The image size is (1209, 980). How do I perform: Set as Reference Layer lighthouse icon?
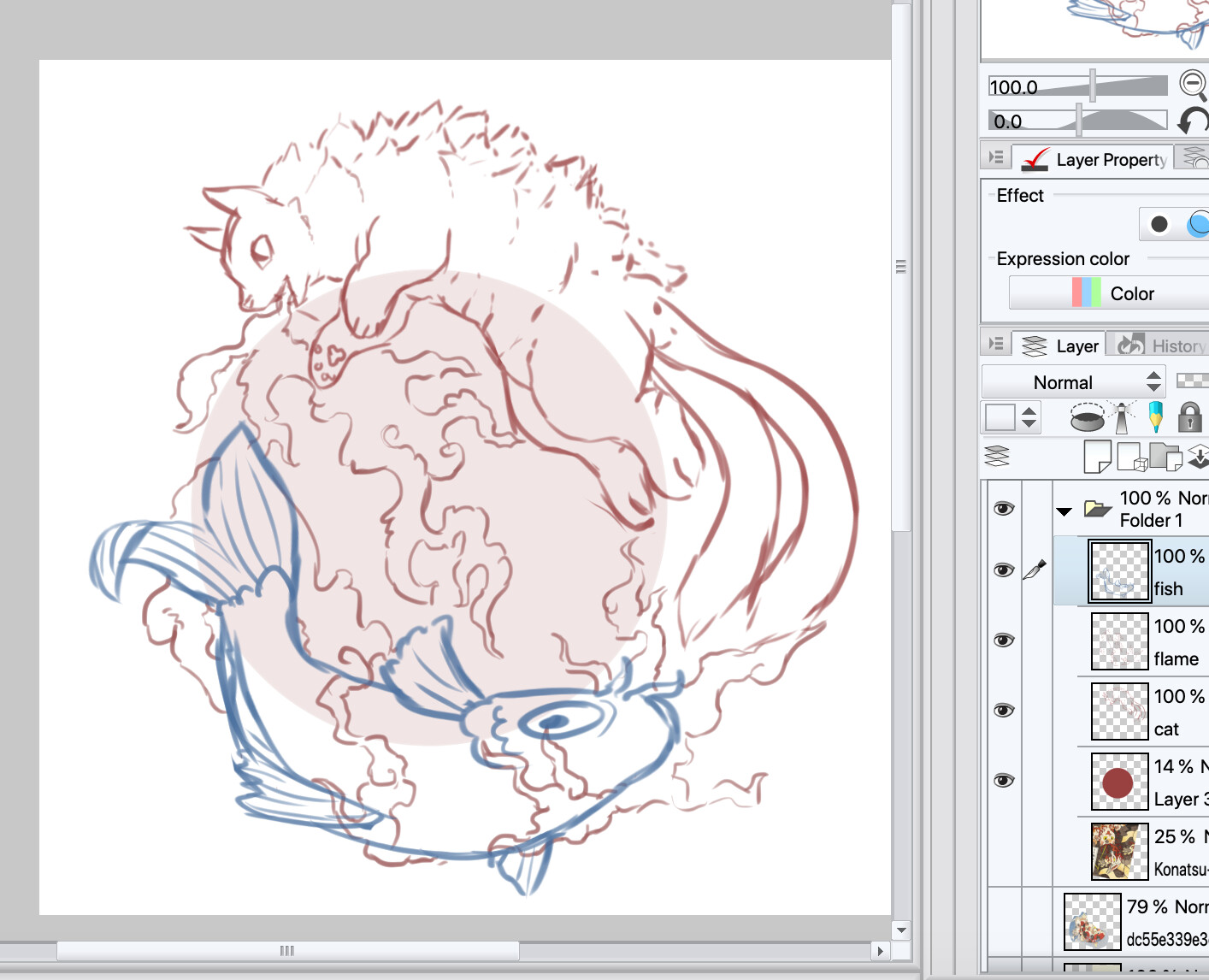coord(1123,417)
